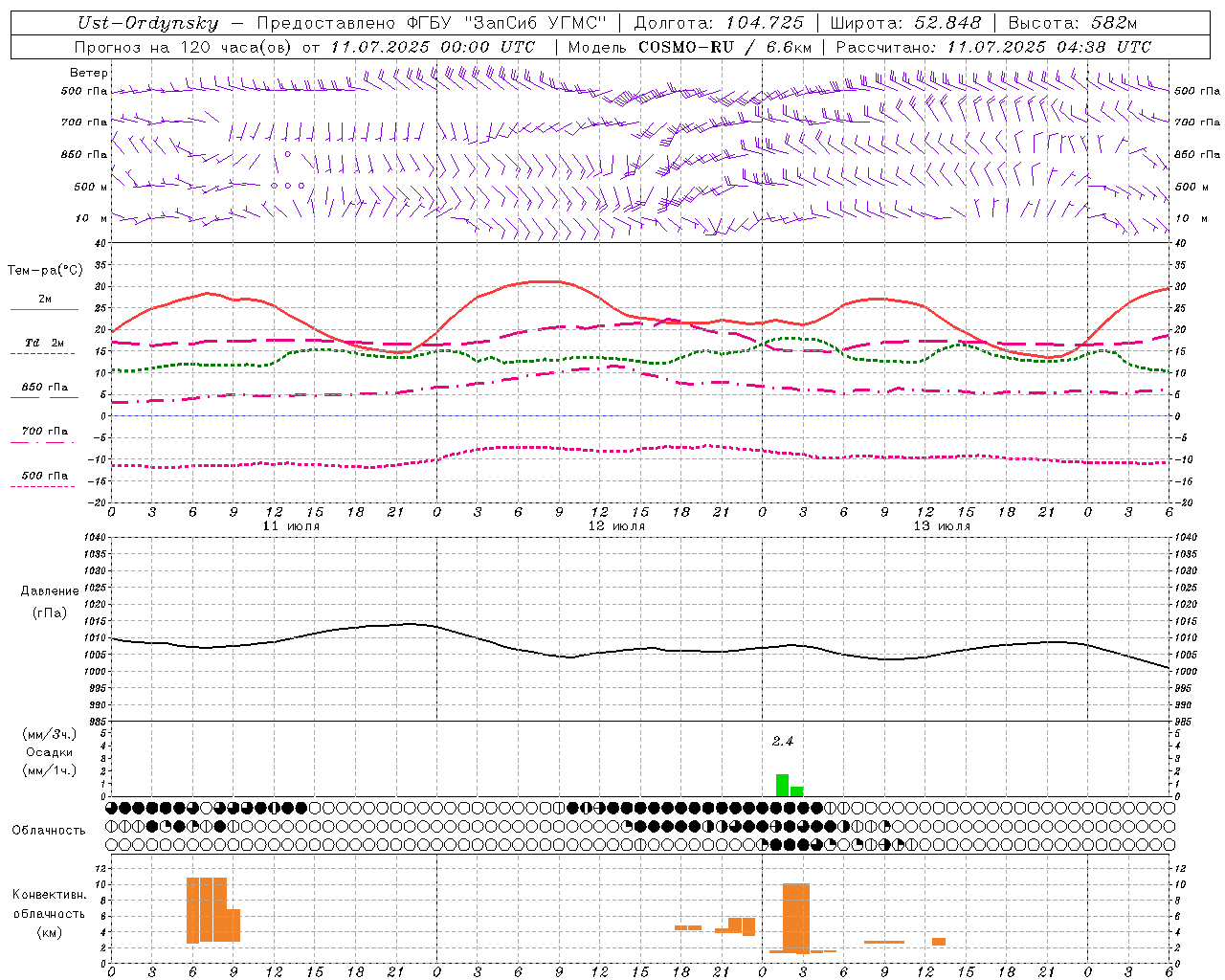Image resolution: width=1225 pixels, height=980 pixels.
Task: Click forecast start text Прогноз на 120 часа(ов)
Action: (185, 47)
